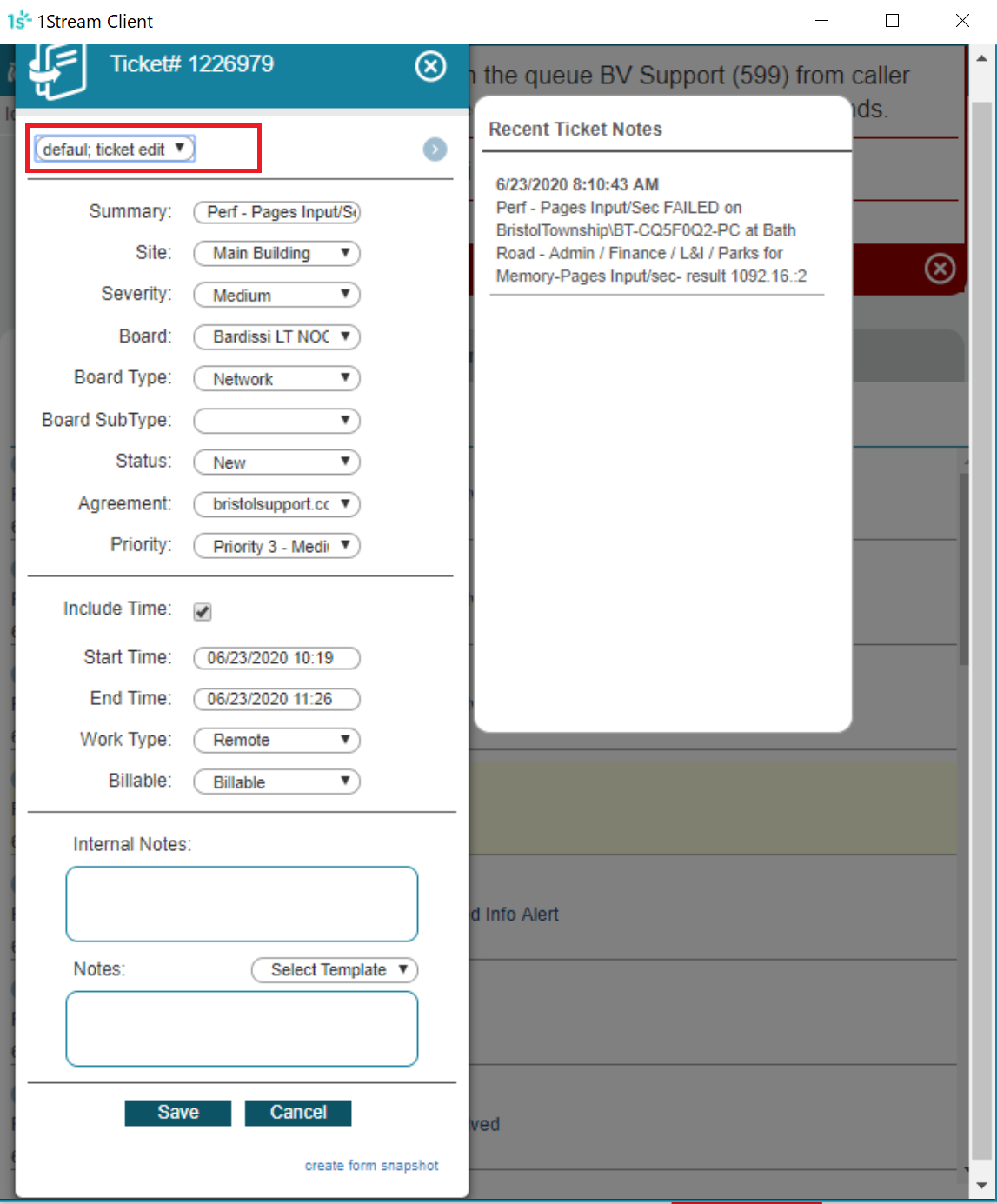Open the Select Template dropdown
Viewport: 997px width, 1204px height.
[x=335, y=970]
